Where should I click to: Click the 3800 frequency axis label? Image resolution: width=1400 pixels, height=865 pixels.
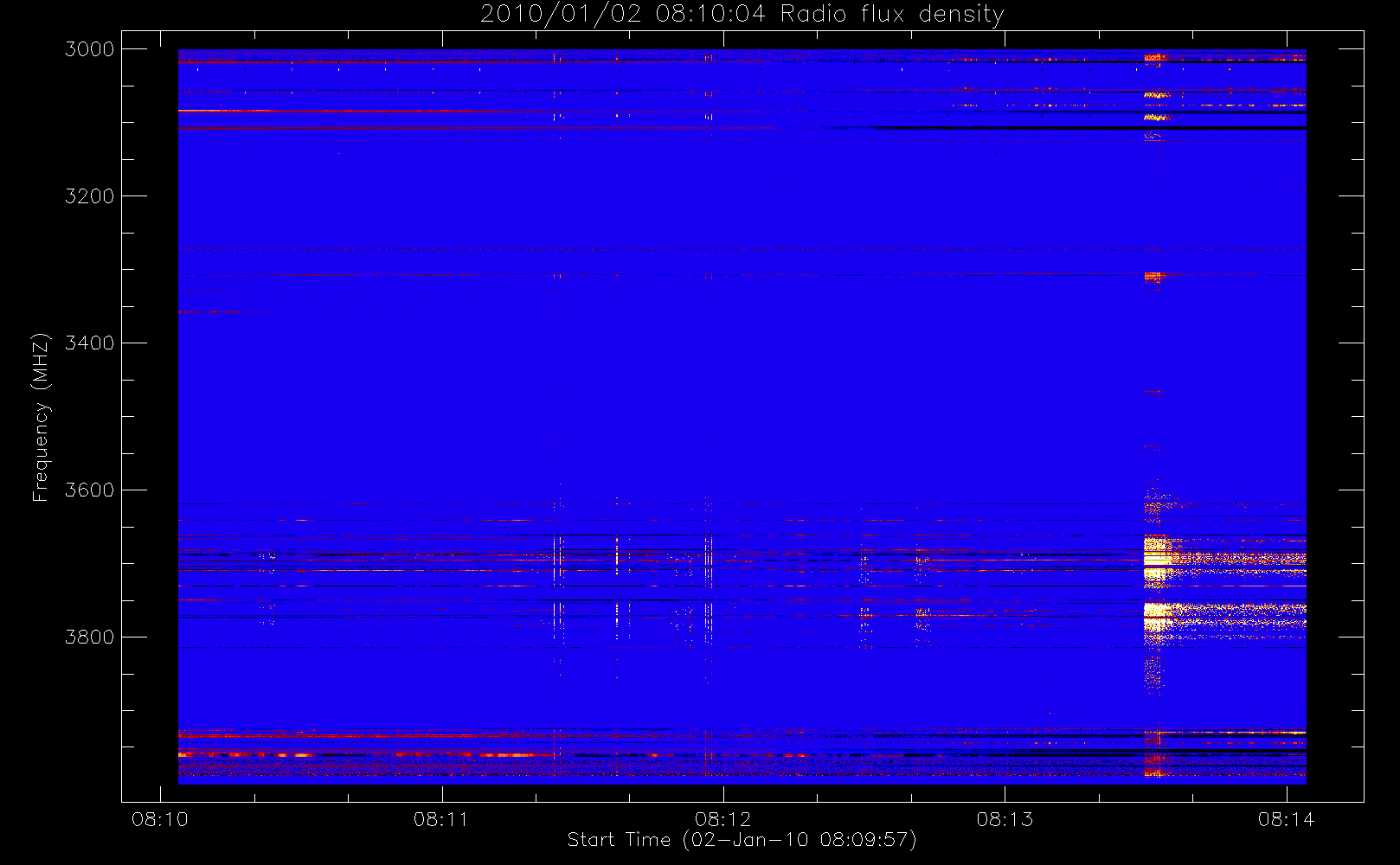coord(89,638)
